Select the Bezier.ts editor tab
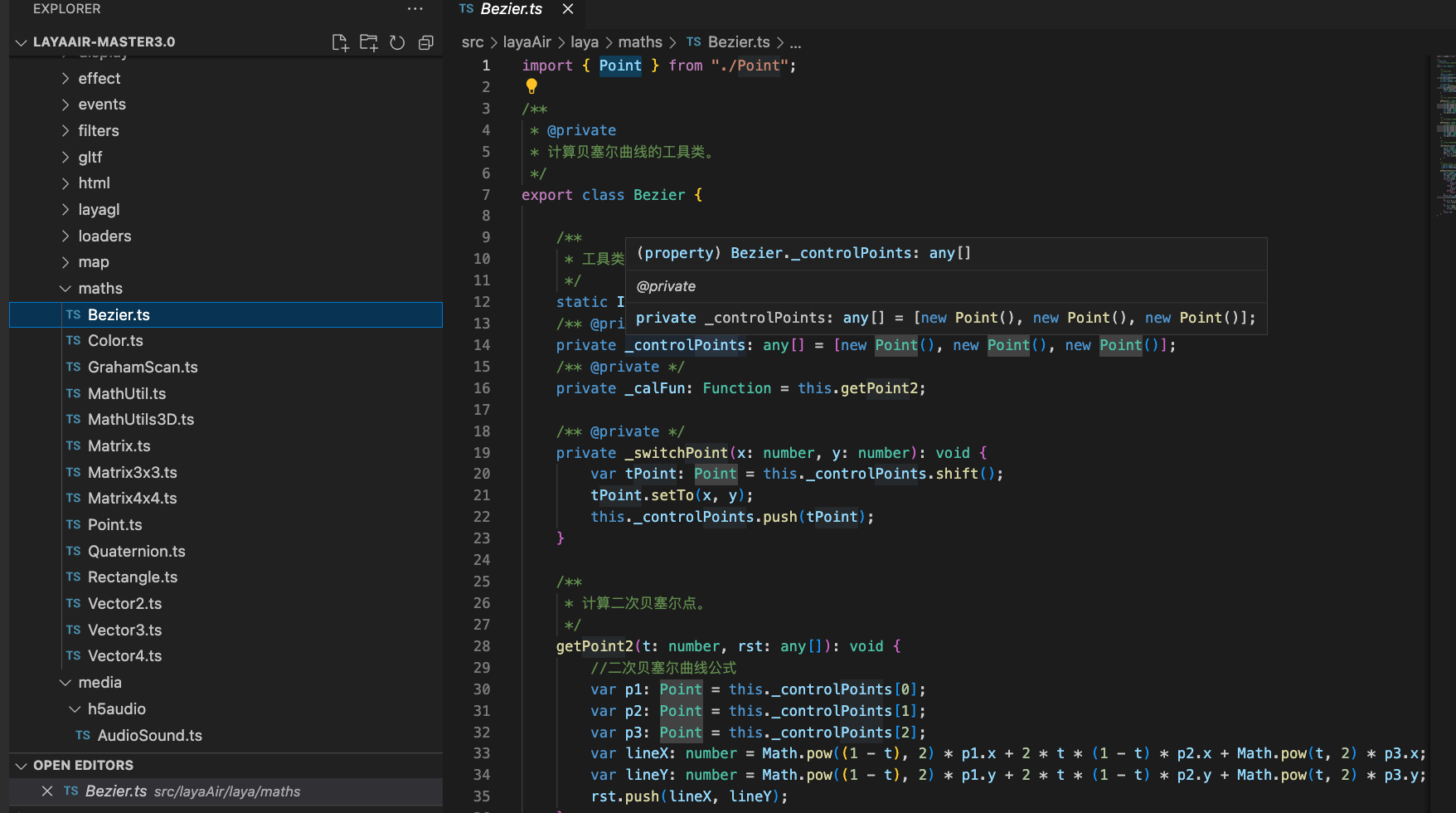This screenshot has width=1456, height=813. (x=511, y=9)
